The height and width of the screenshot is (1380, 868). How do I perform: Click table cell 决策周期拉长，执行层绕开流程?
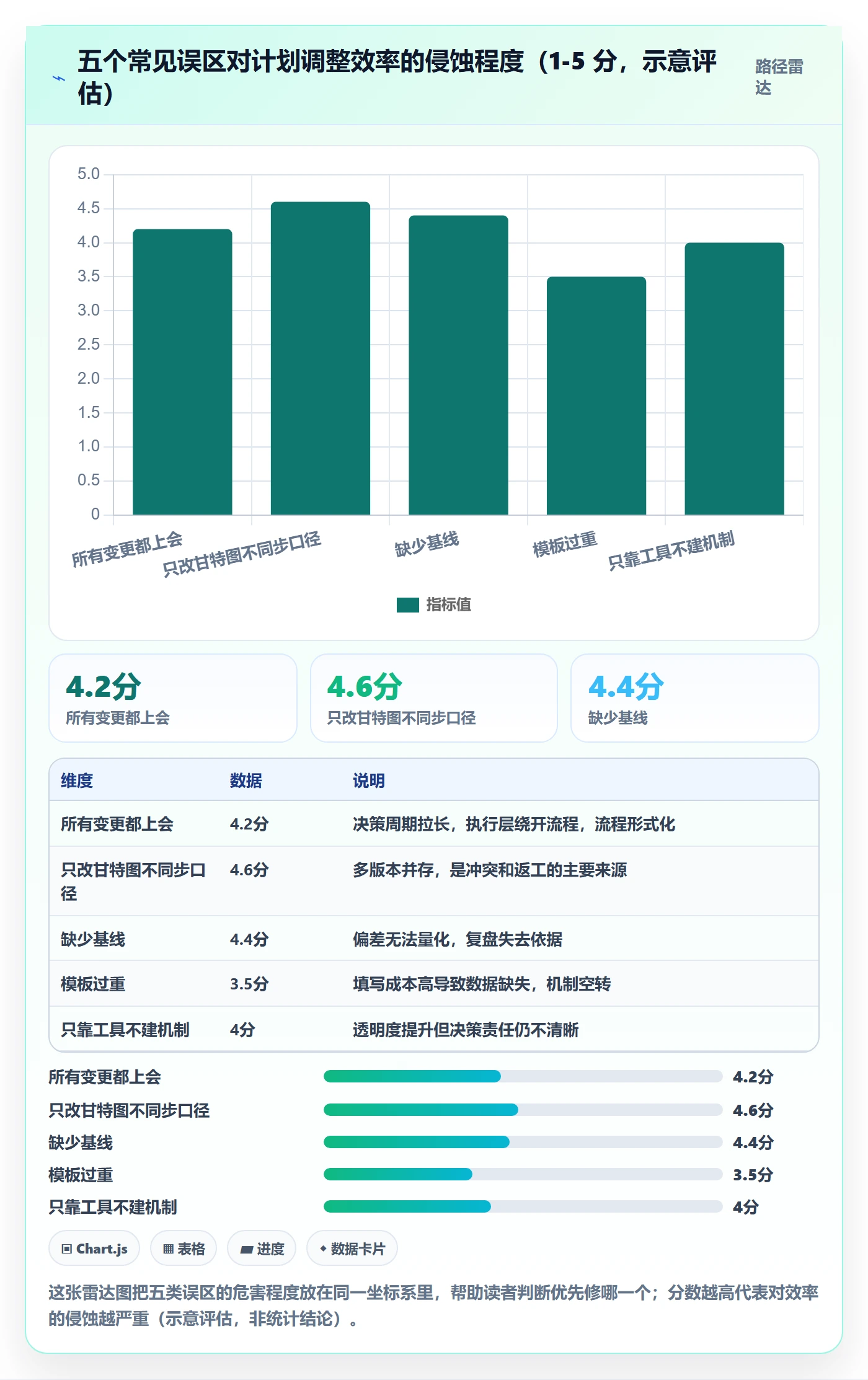[x=514, y=824]
